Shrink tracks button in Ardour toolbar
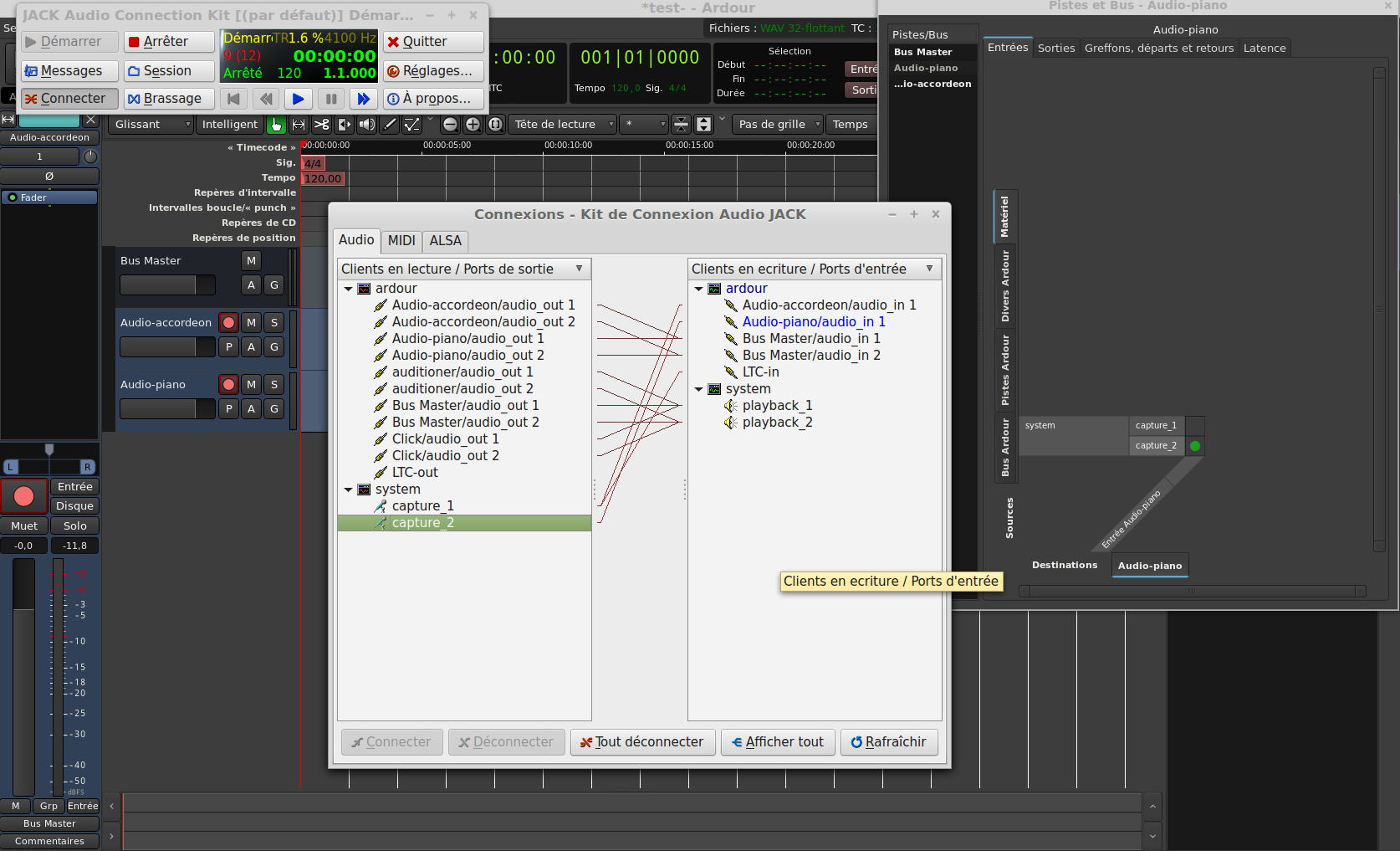Screen dimensions: 1400x851 coord(682,125)
